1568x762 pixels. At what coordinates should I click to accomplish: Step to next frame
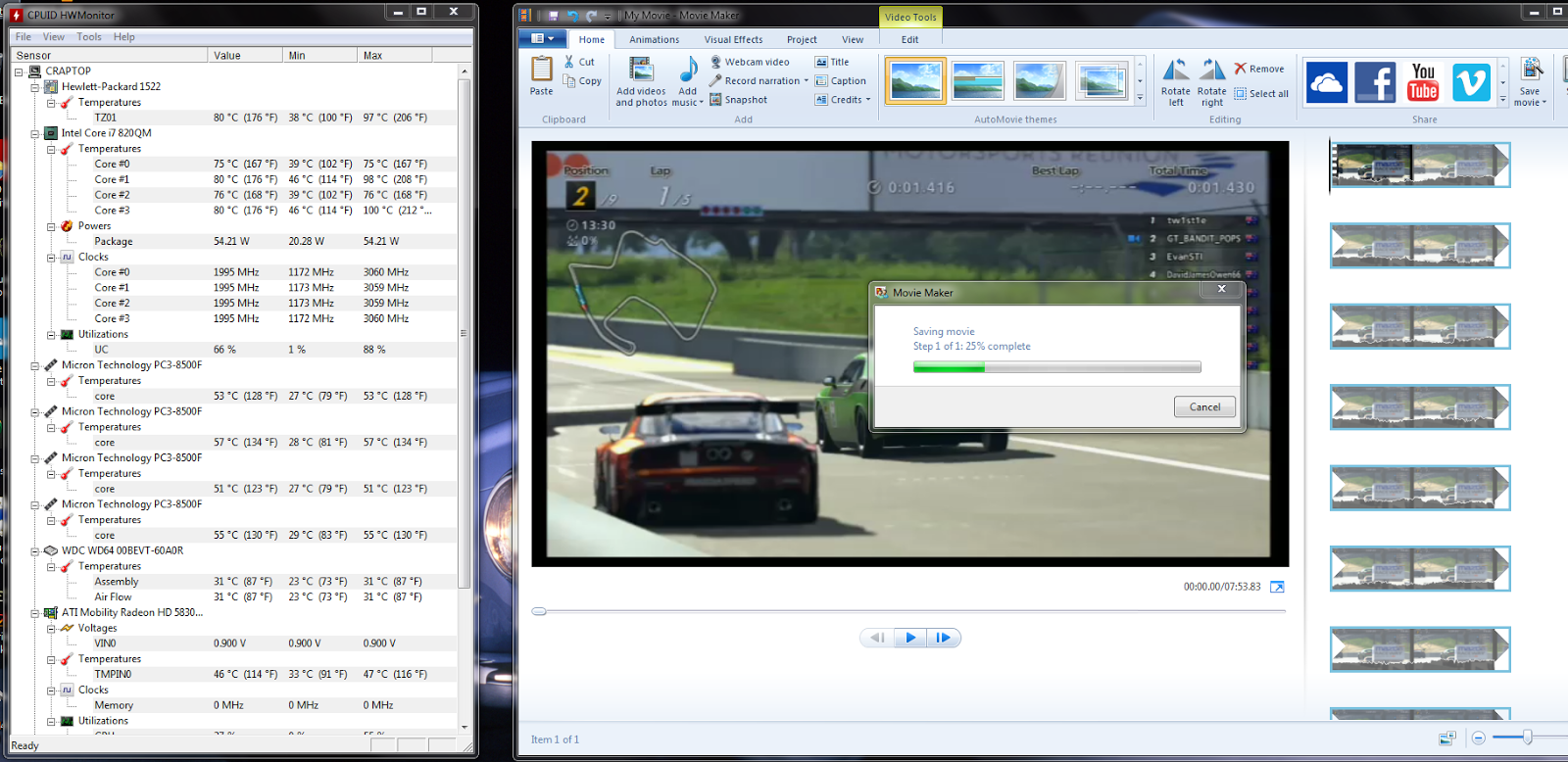(944, 638)
